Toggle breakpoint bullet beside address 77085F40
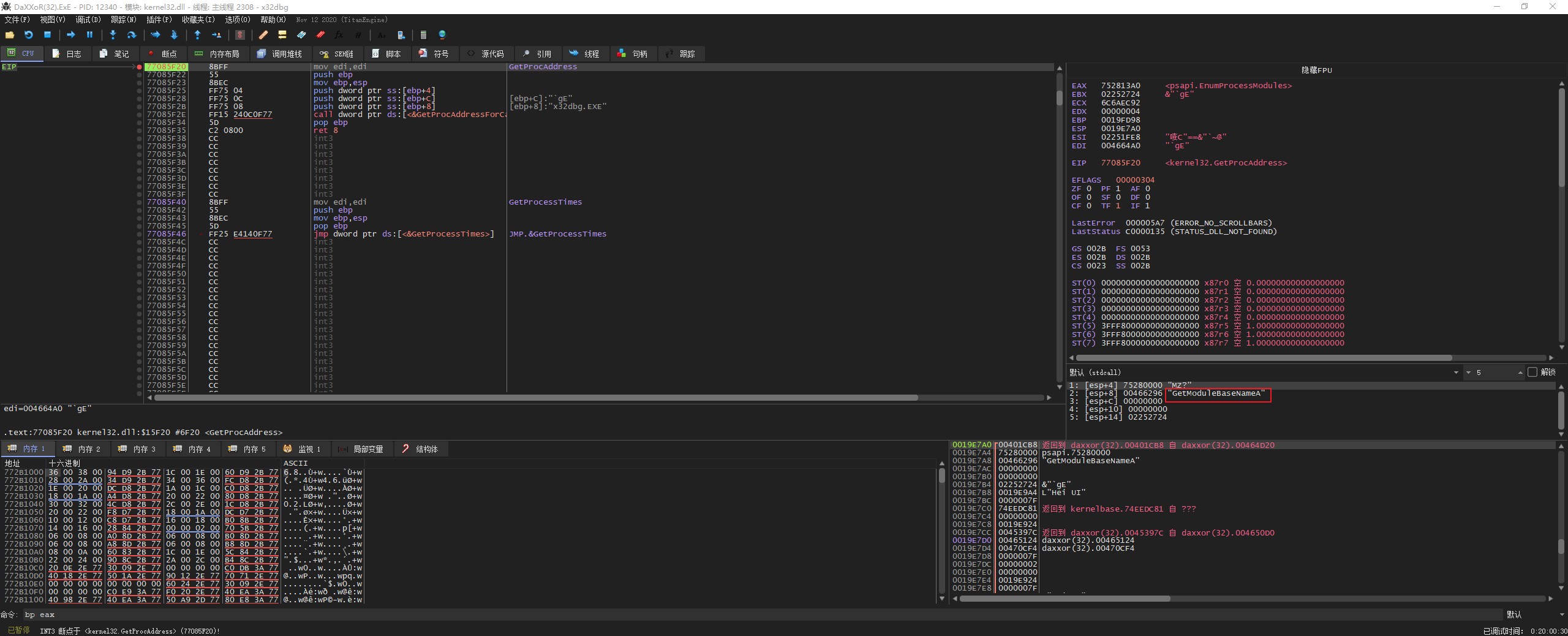Image resolution: width=1568 pixels, height=636 pixels. coord(140,202)
